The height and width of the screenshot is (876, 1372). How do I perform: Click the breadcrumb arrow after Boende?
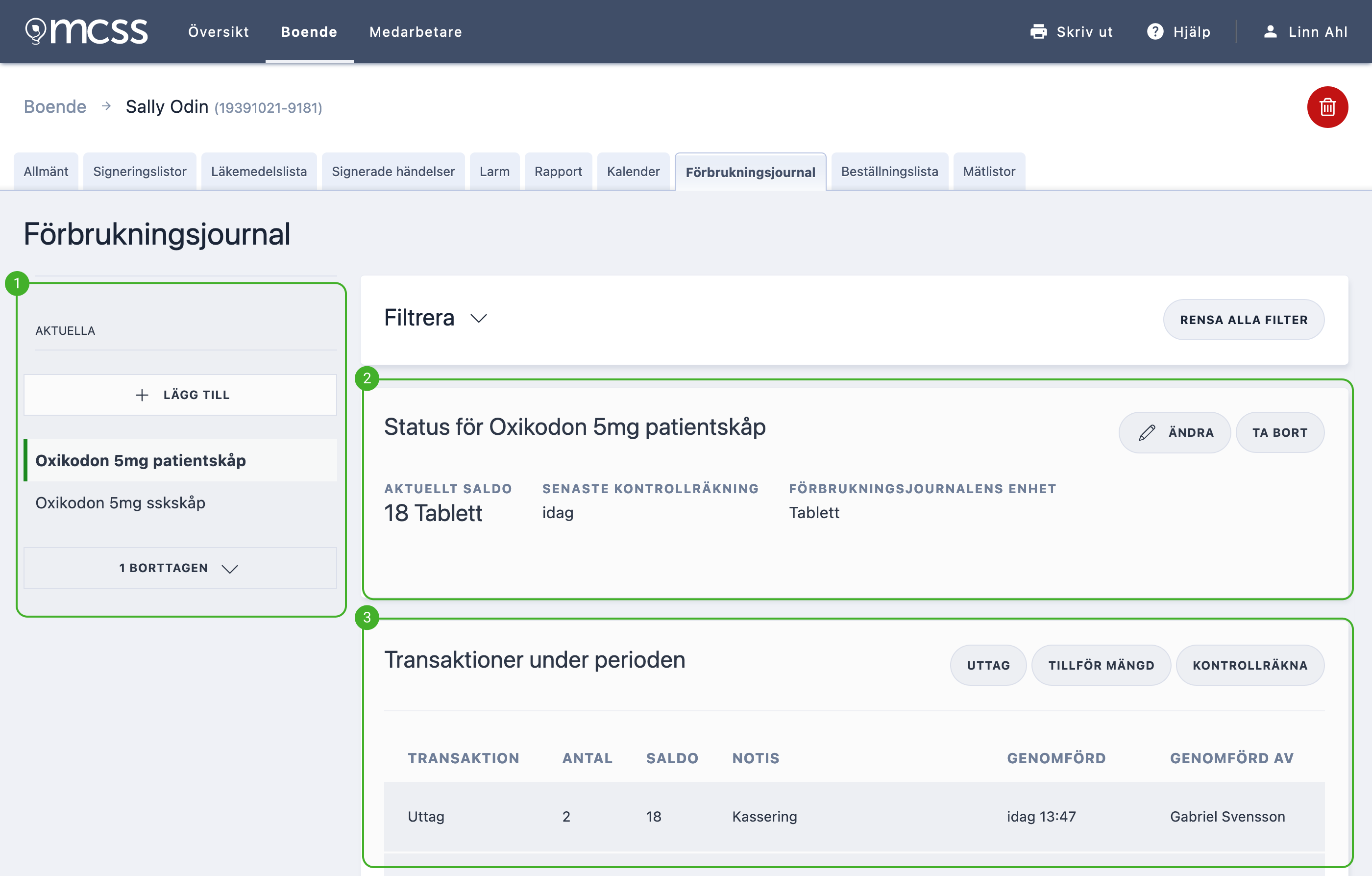106,106
